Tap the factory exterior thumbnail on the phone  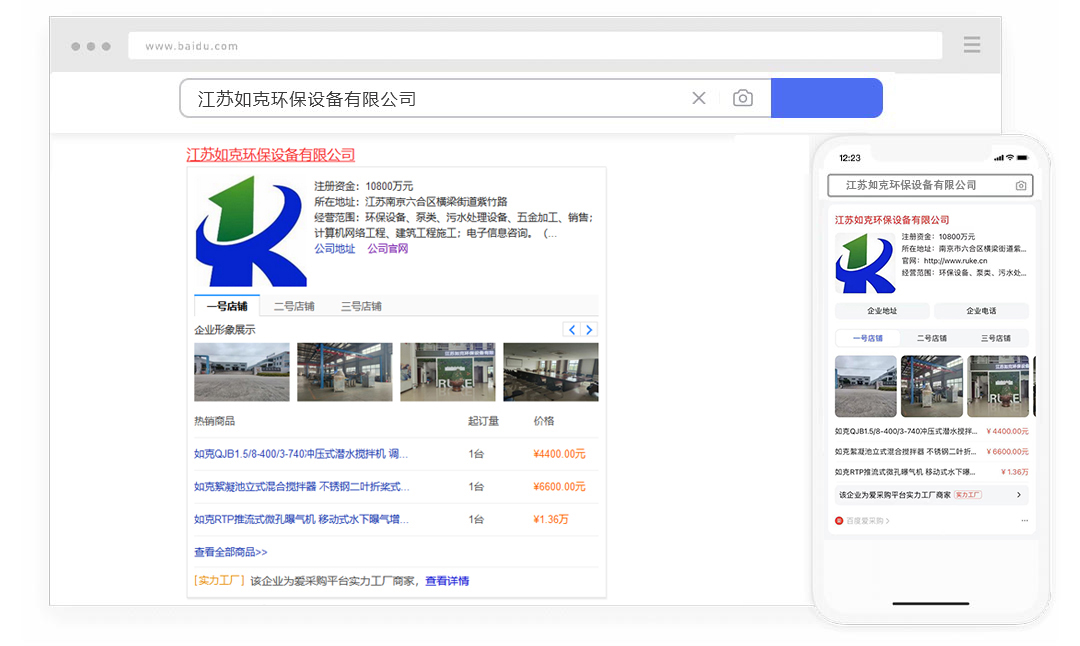click(866, 386)
